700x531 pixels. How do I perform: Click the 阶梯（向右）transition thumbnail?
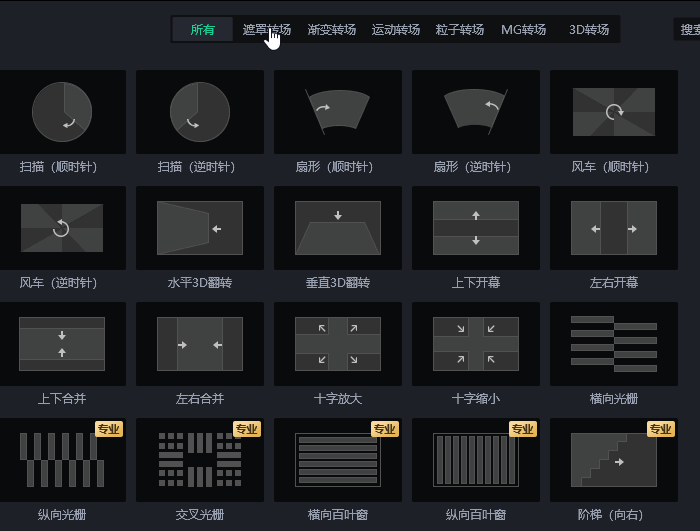pos(614,460)
